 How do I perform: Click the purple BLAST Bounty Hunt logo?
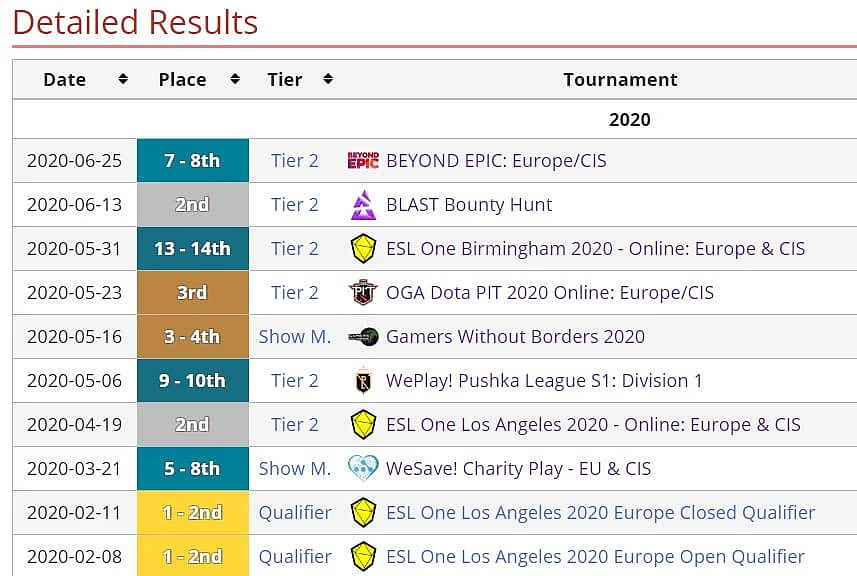point(363,205)
